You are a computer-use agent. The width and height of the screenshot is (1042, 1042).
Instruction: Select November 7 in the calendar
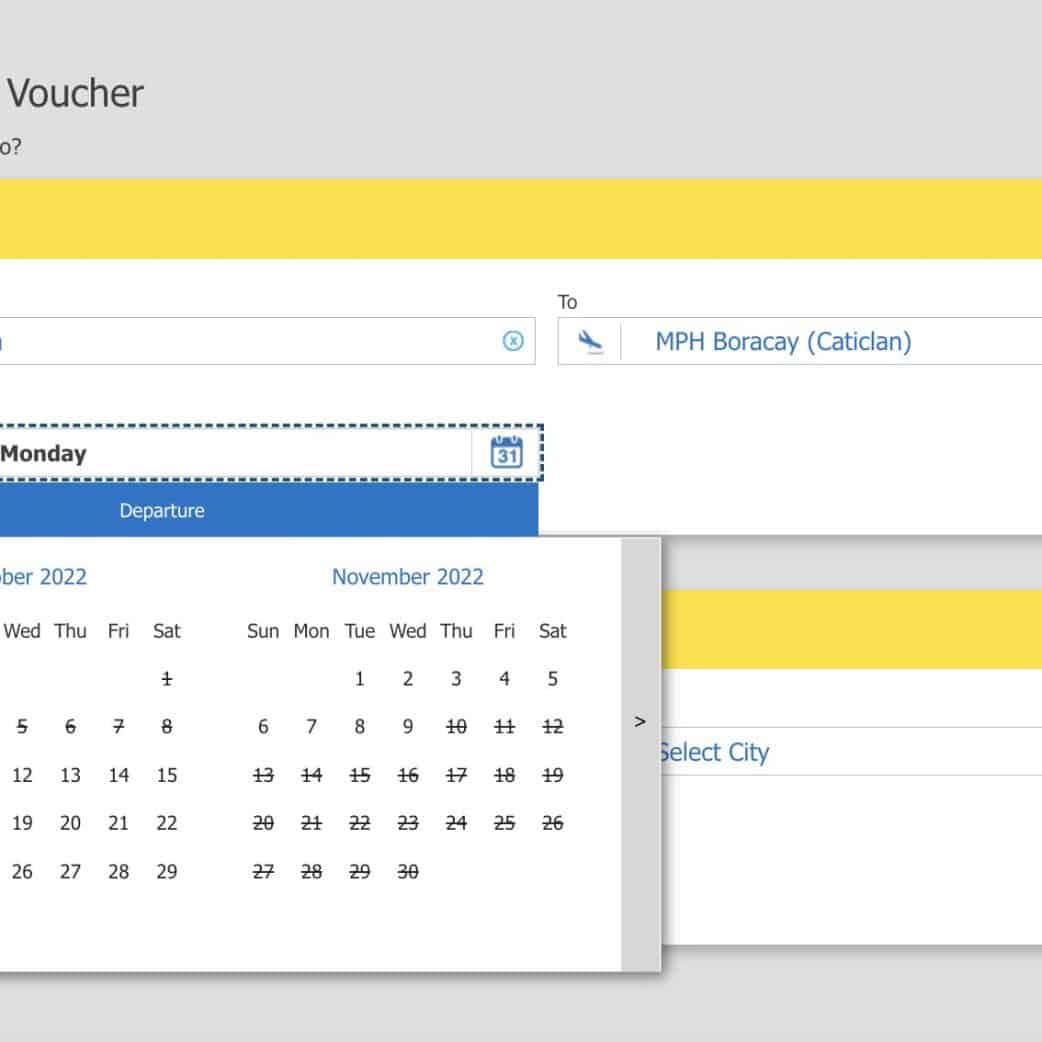tap(312, 727)
